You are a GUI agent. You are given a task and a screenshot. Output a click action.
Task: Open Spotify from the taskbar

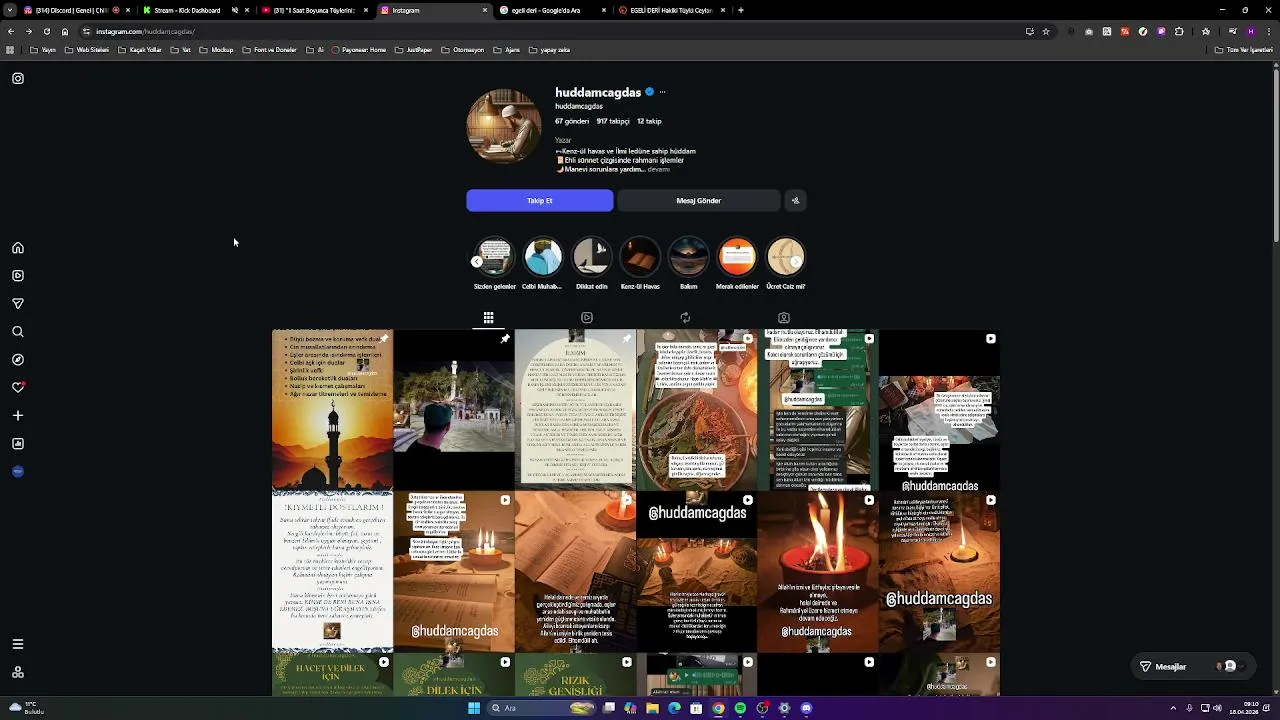click(740, 708)
